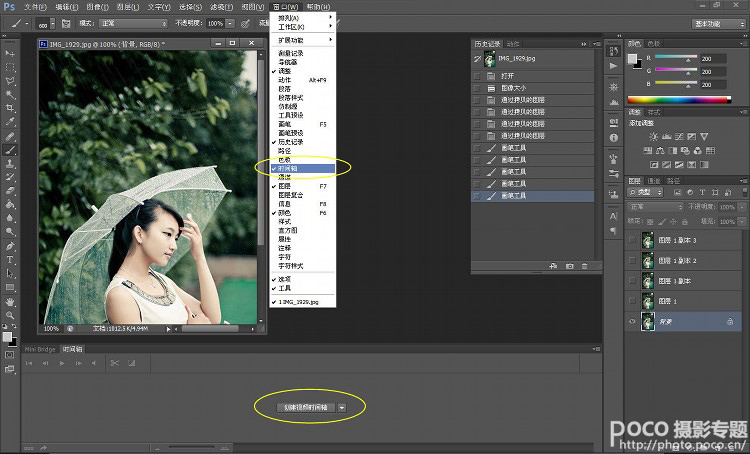The height and width of the screenshot is (454, 750).
Task: Choose 图层 F7 in Window menu
Action: tap(302, 186)
